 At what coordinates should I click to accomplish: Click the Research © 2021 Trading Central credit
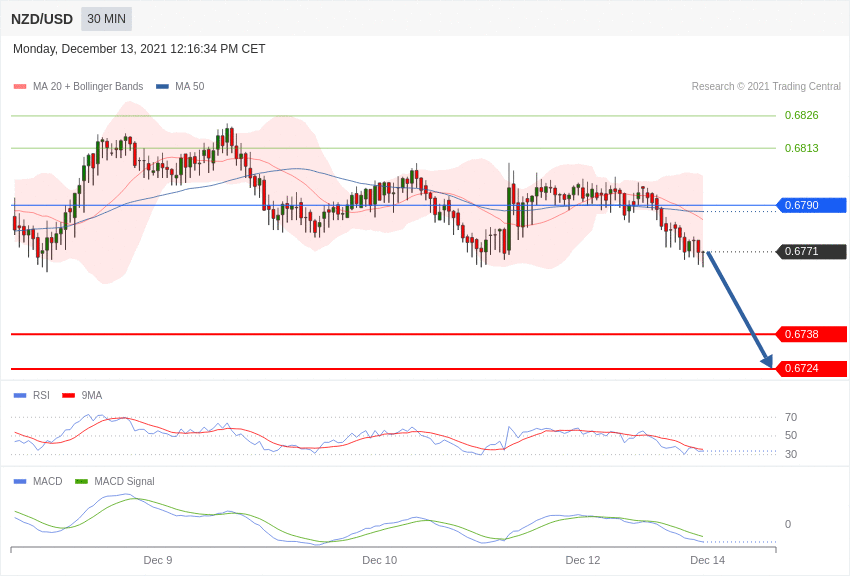point(766,86)
